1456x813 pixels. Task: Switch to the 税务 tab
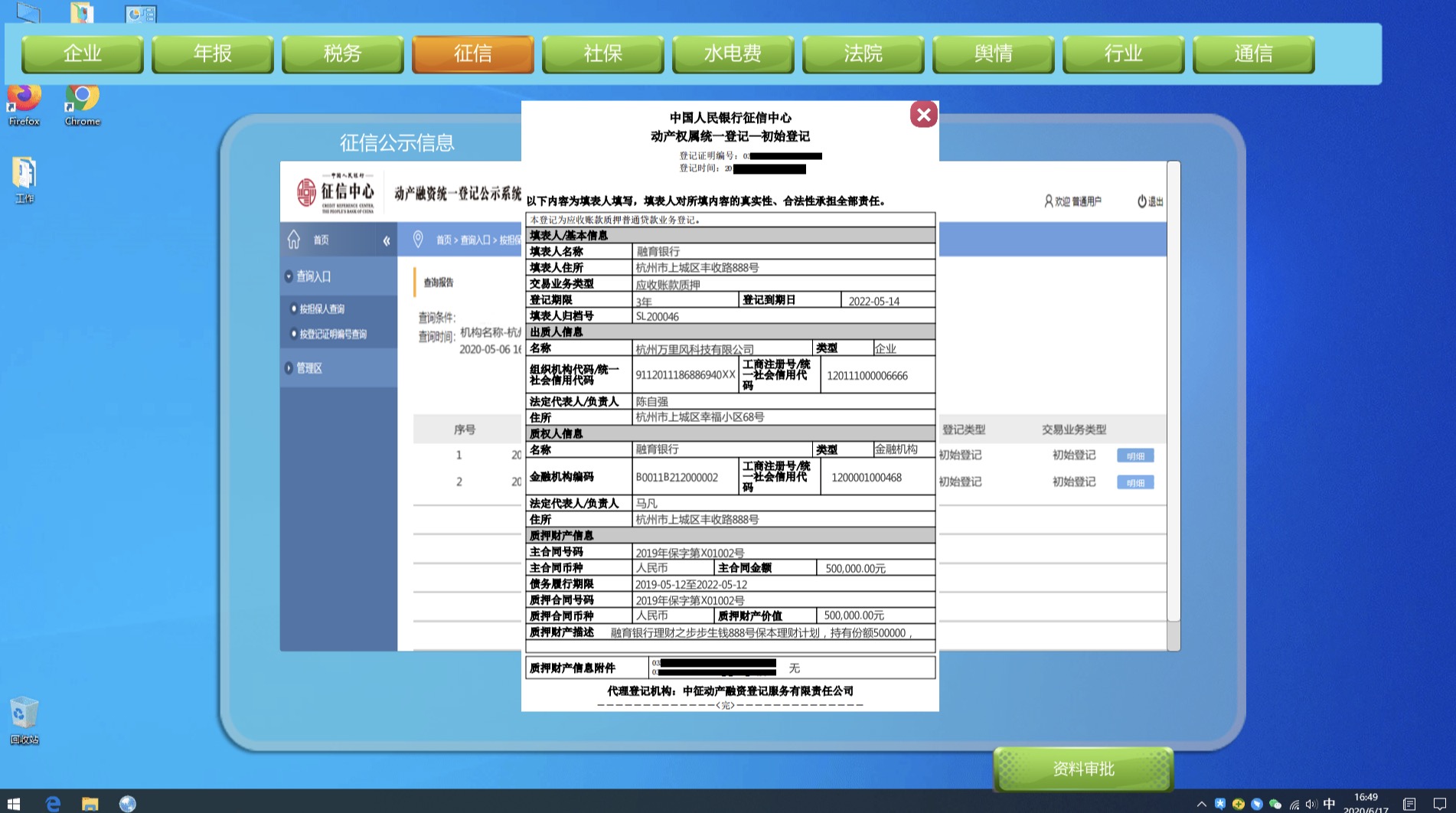(342, 54)
